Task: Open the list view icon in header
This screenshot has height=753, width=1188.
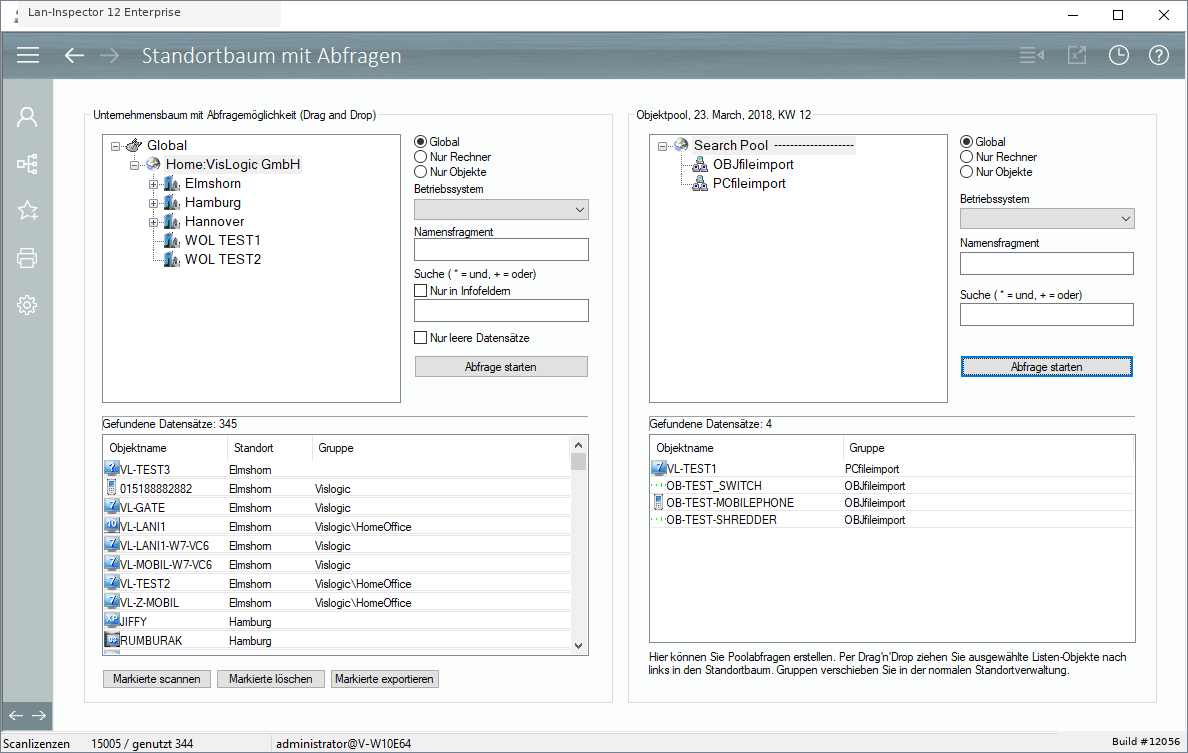Action: tap(1031, 55)
